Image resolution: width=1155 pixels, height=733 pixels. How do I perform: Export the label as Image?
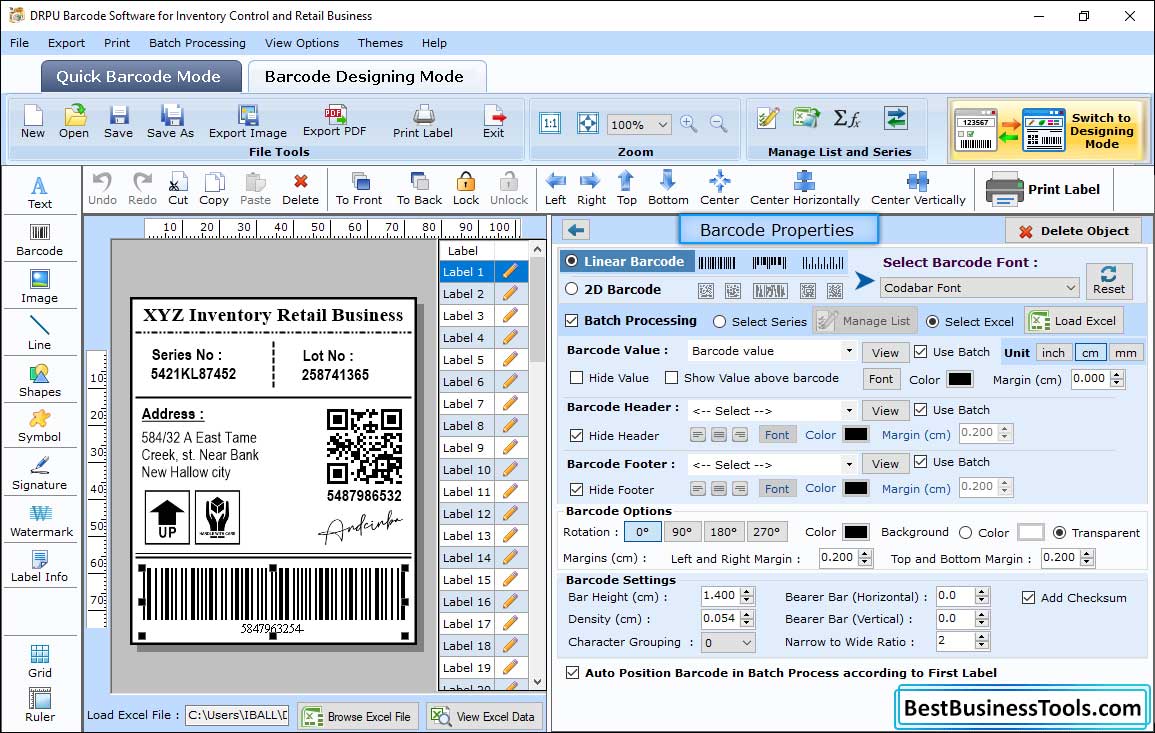248,122
